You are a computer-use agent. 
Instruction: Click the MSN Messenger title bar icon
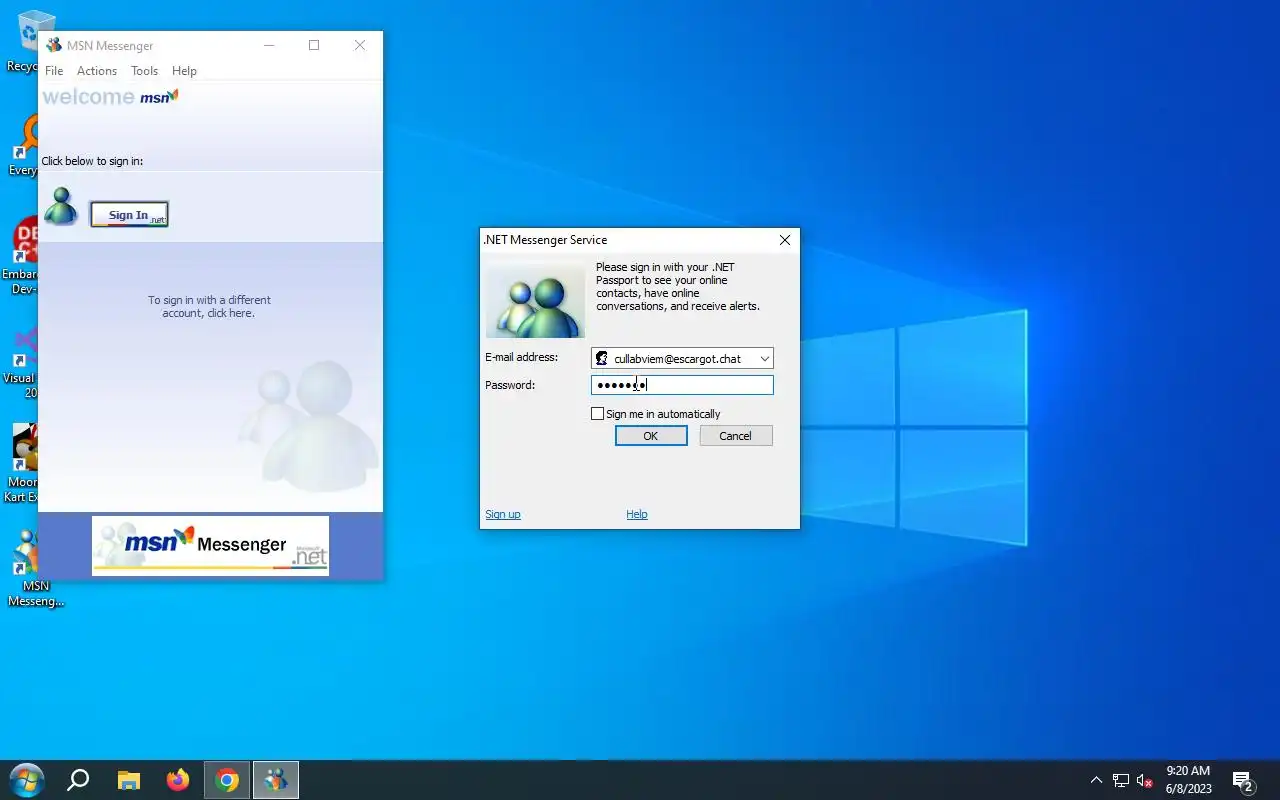(54, 45)
